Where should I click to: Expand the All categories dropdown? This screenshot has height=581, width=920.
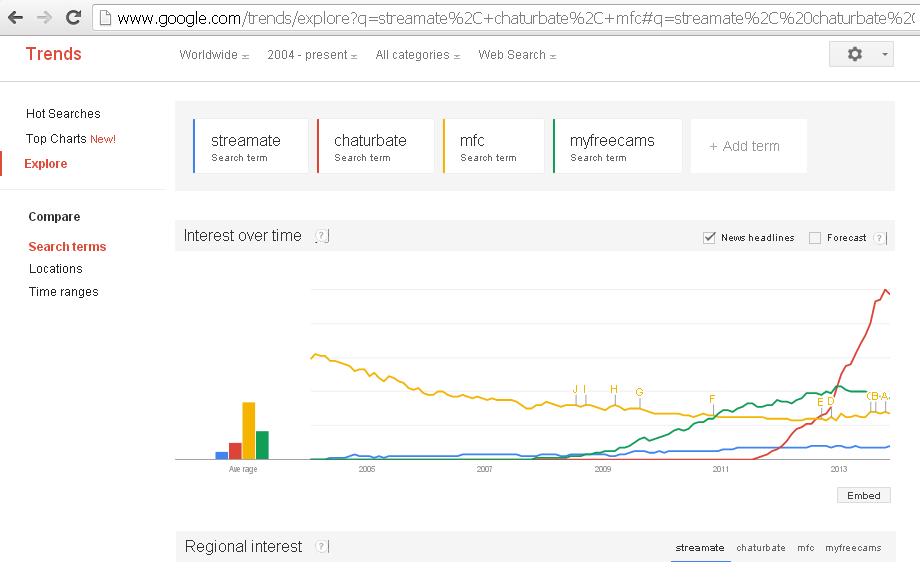pos(418,55)
